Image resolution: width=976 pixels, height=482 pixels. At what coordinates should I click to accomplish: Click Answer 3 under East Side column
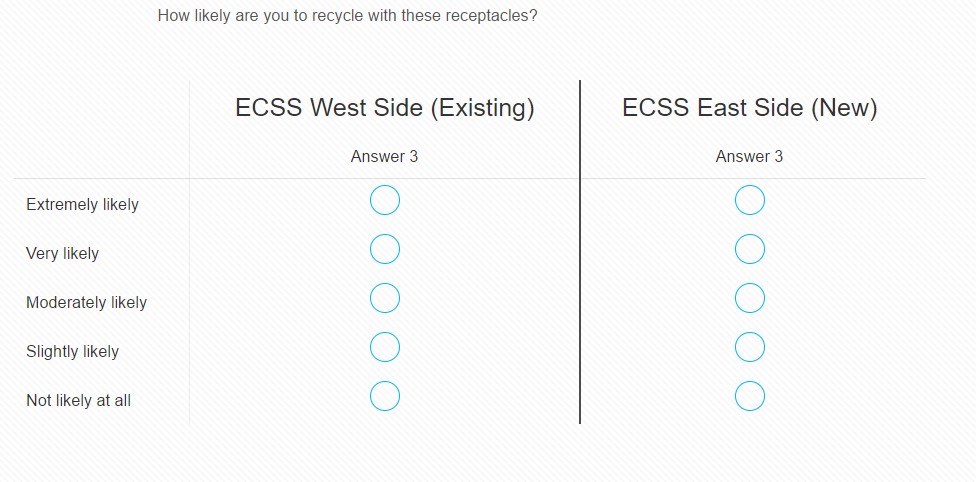tap(750, 157)
